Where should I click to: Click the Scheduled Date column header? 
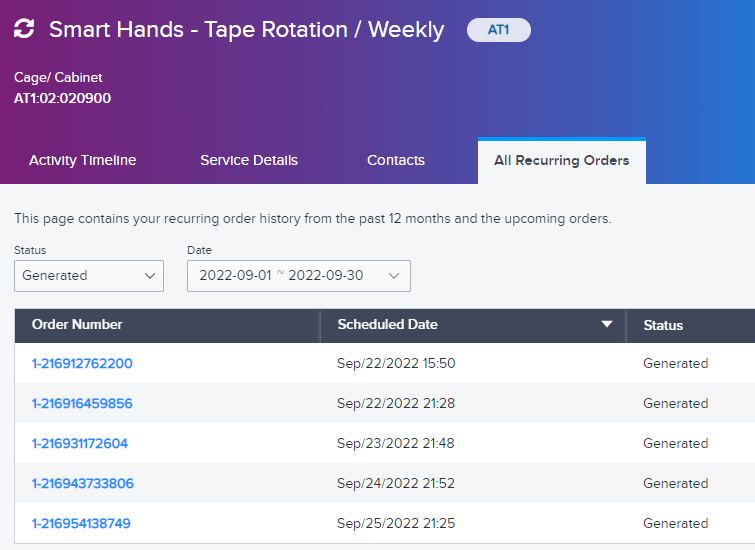[x=388, y=325]
